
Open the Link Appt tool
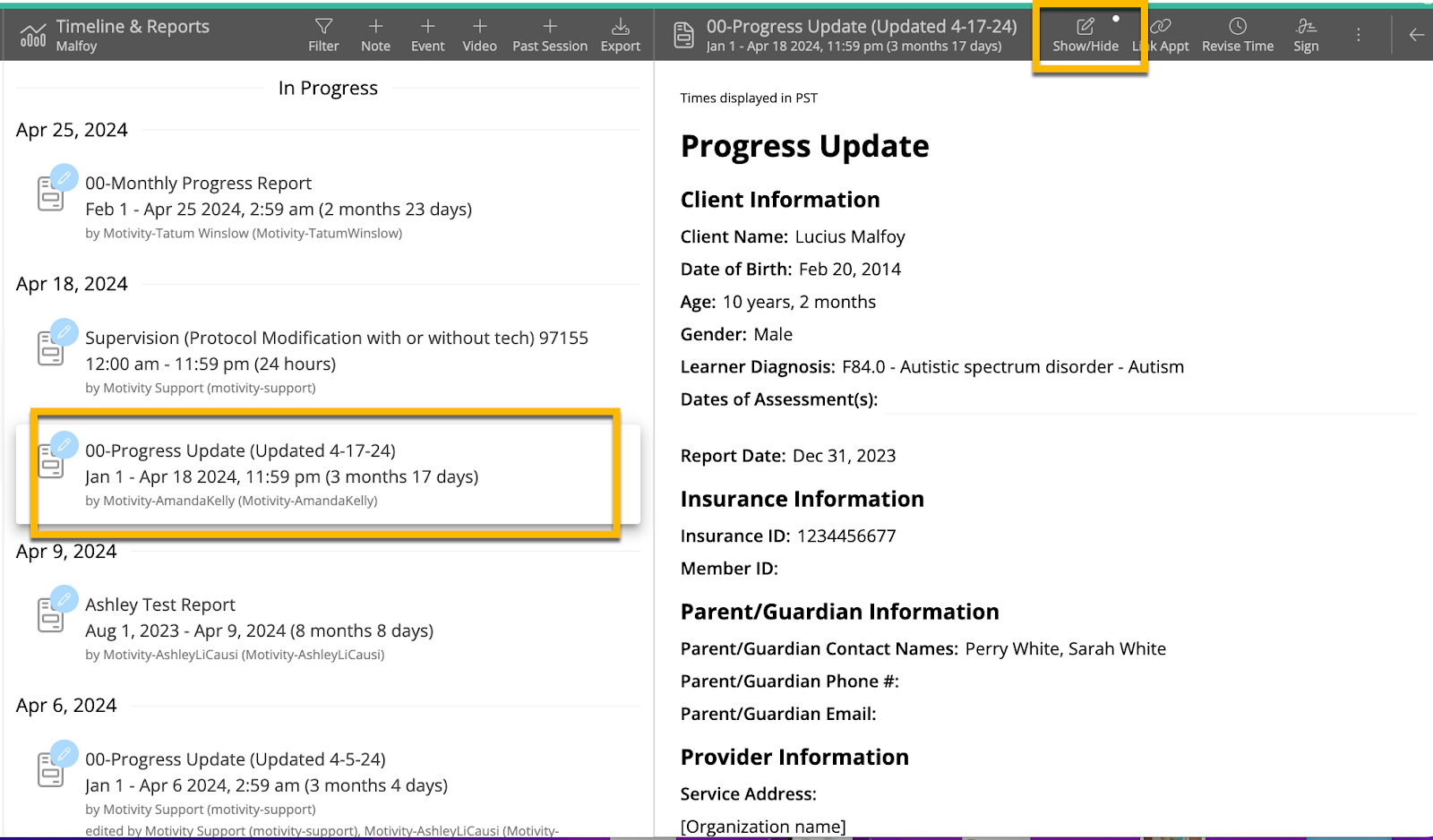tap(1161, 34)
